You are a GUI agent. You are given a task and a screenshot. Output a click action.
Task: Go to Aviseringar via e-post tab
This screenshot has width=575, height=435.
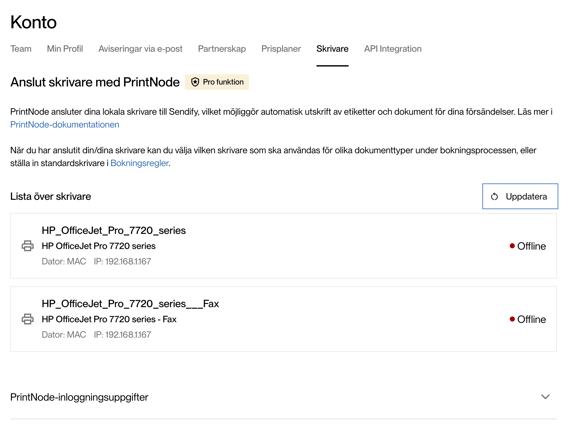140,49
